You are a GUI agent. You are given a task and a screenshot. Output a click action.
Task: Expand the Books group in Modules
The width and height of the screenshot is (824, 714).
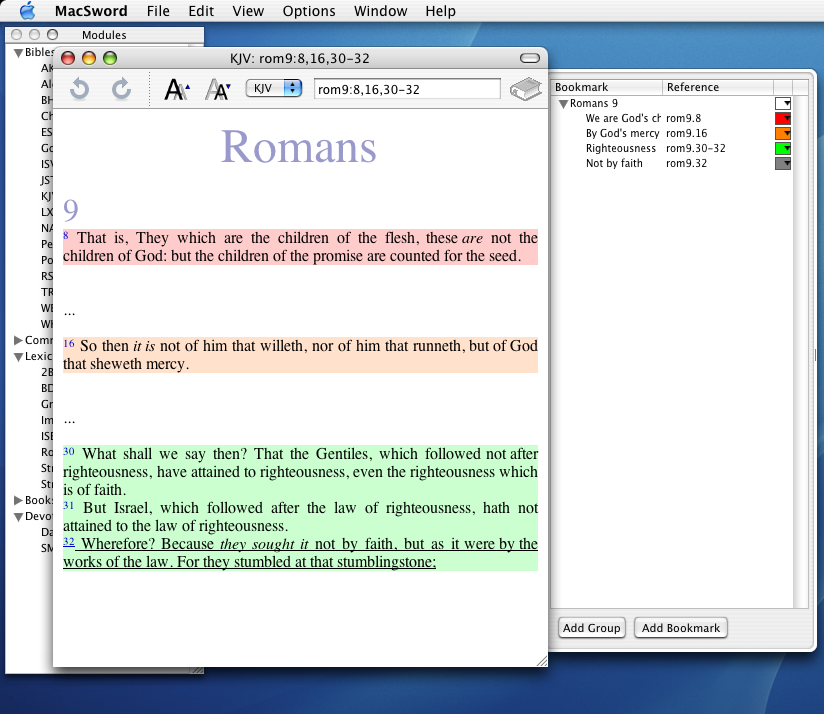point(18,500)
